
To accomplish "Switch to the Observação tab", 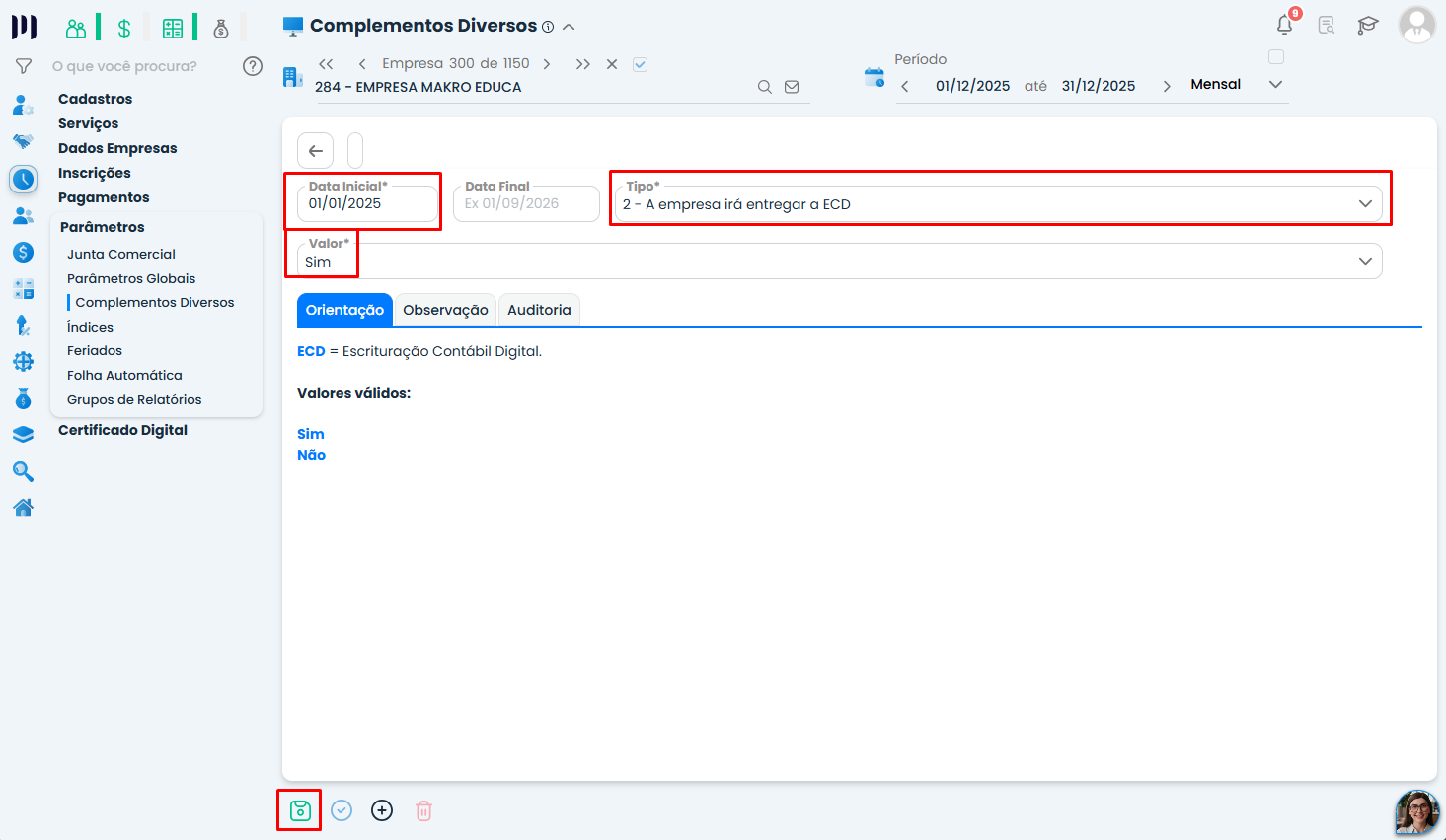I will click(445, 310).
